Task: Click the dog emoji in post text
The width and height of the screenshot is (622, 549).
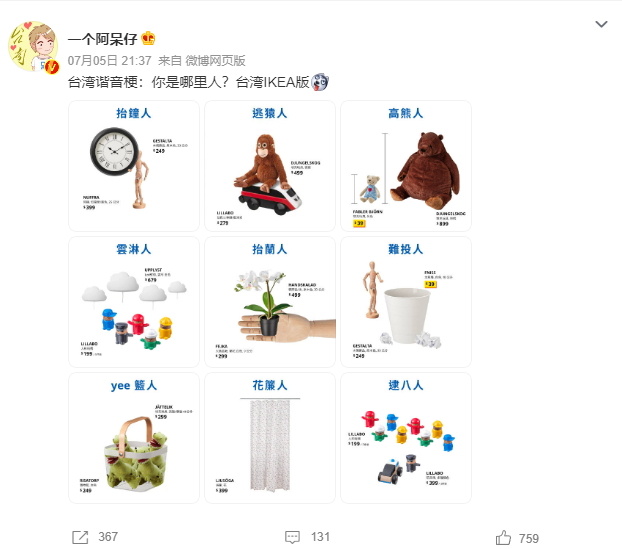Action: (x=320, y=82)
